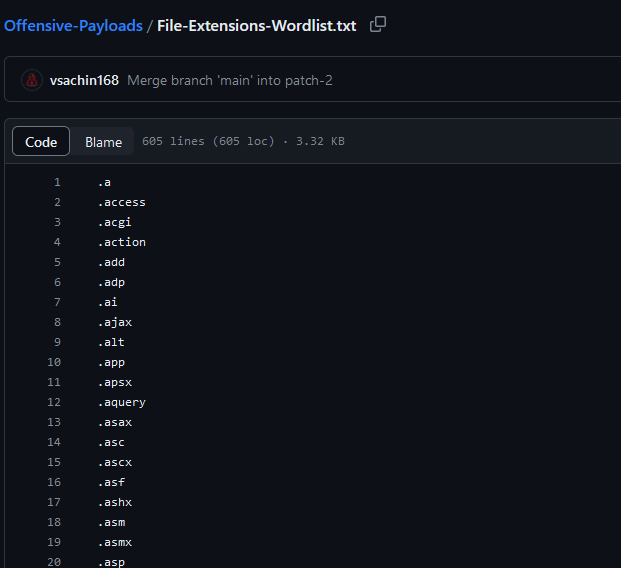Open commit 'Merge branch main into patch-2'
This screenshot has height=568, width=621.
coord(230,80)
